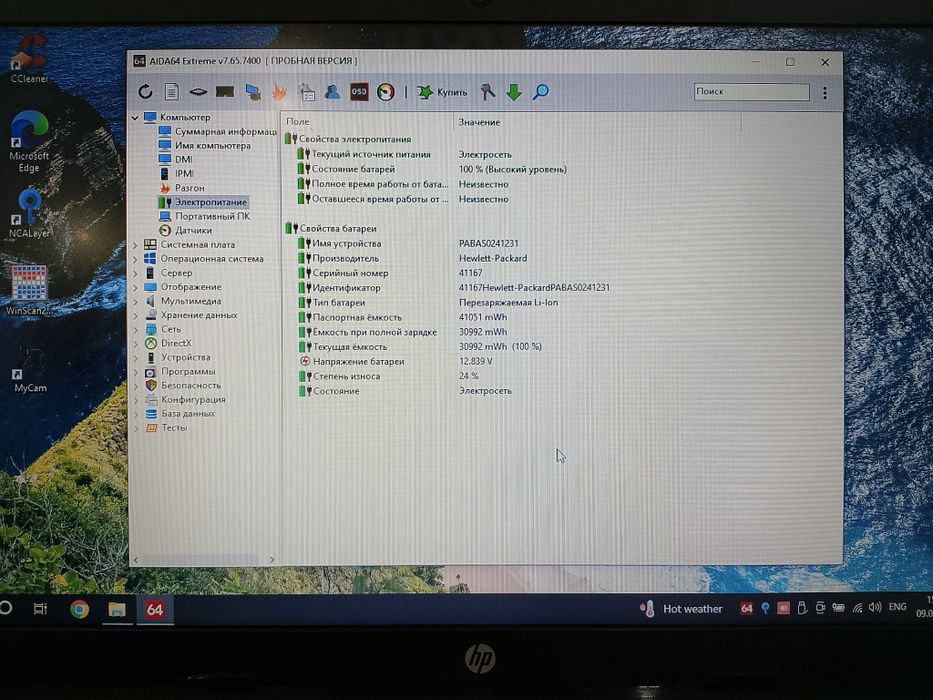The width and height of the screenshot is (933, 700).
Task: Select the Текущий источник питания row
Action: tap(405, 155)
